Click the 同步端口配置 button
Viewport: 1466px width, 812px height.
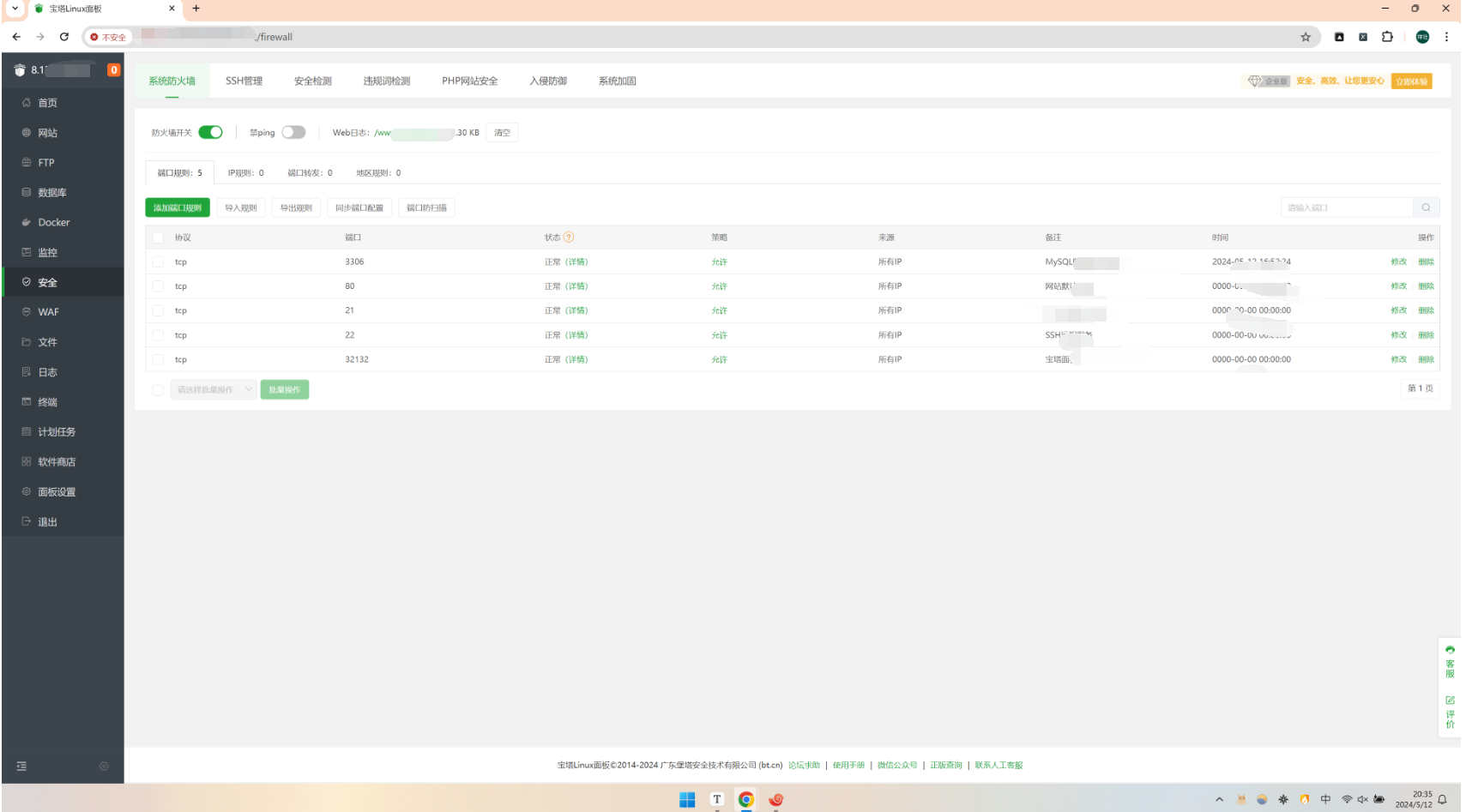[359, 208]
